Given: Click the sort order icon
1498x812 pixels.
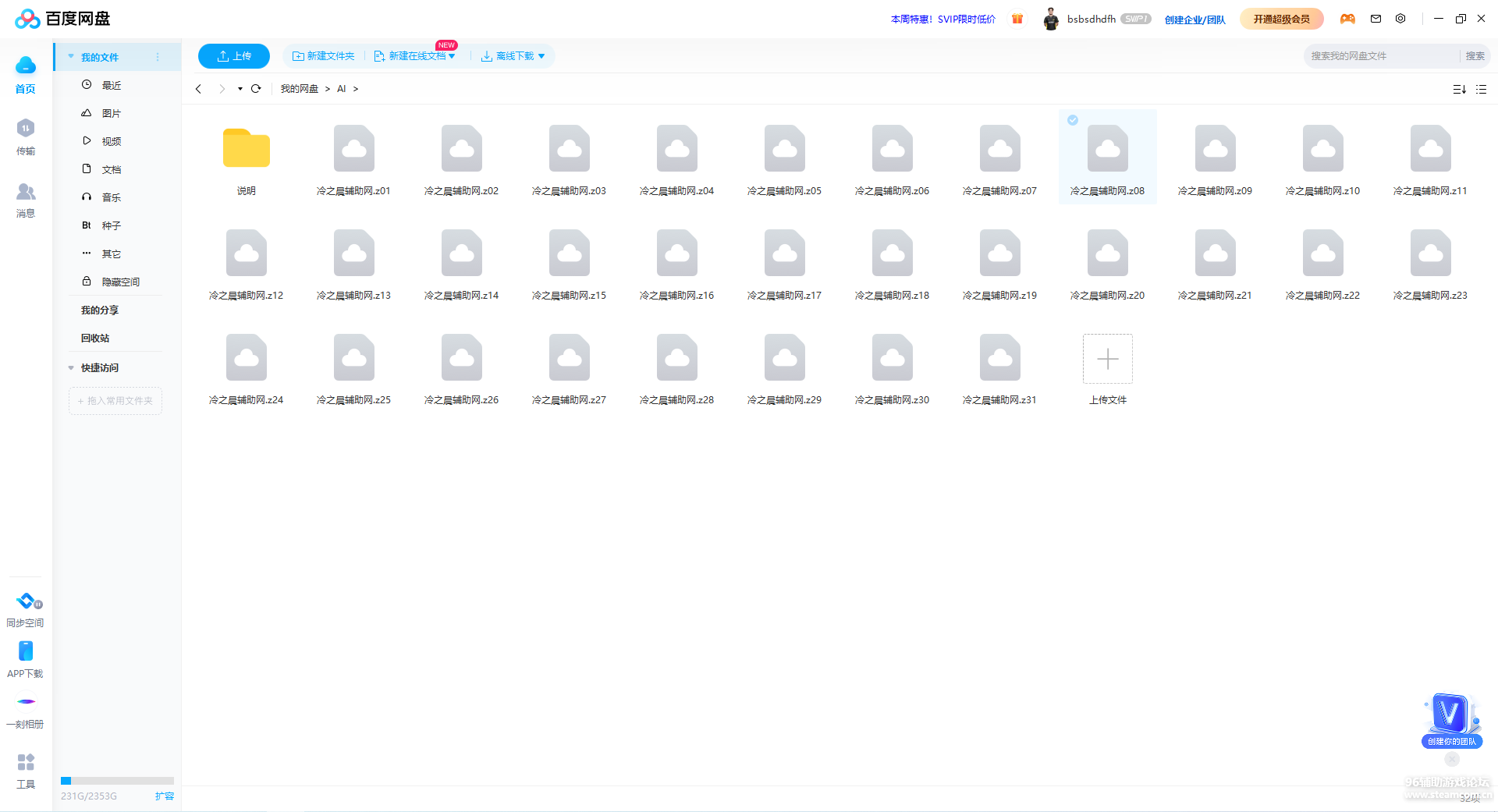Looking at the screenshot, I should (1459, 90).
